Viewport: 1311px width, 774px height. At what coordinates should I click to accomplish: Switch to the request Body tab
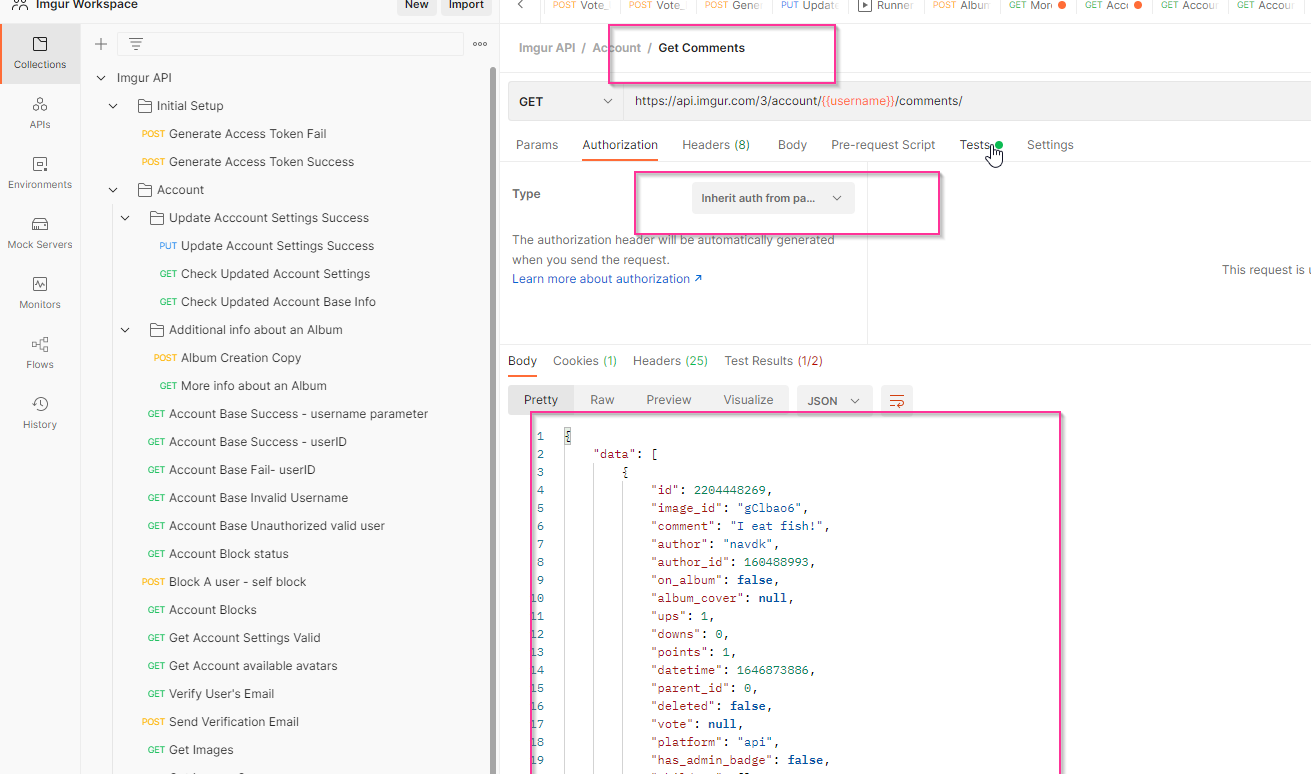tap(792, 145)
